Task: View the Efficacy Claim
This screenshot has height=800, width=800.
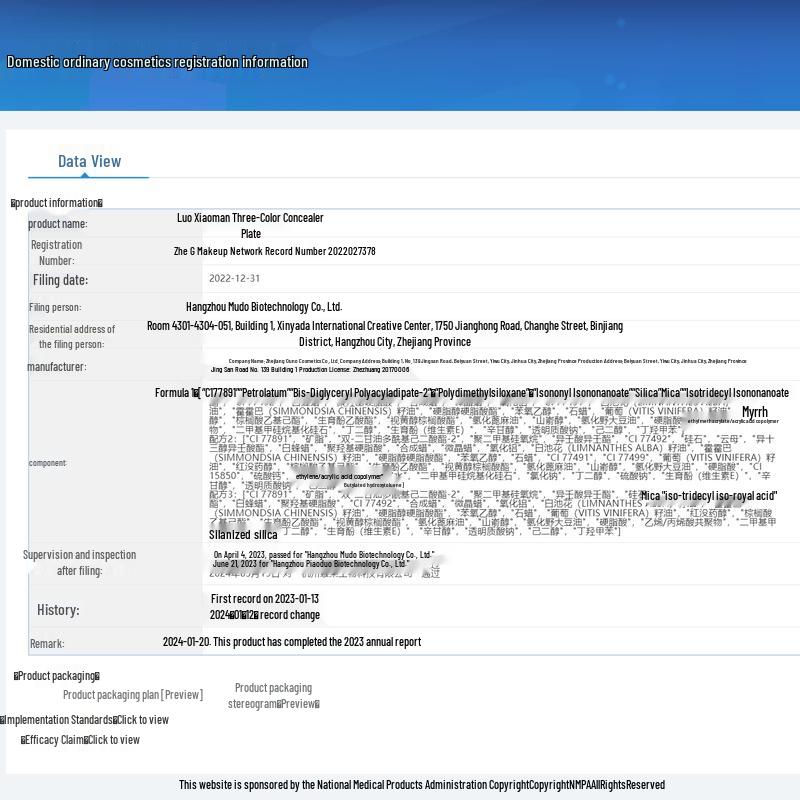Action: point(80,740)
